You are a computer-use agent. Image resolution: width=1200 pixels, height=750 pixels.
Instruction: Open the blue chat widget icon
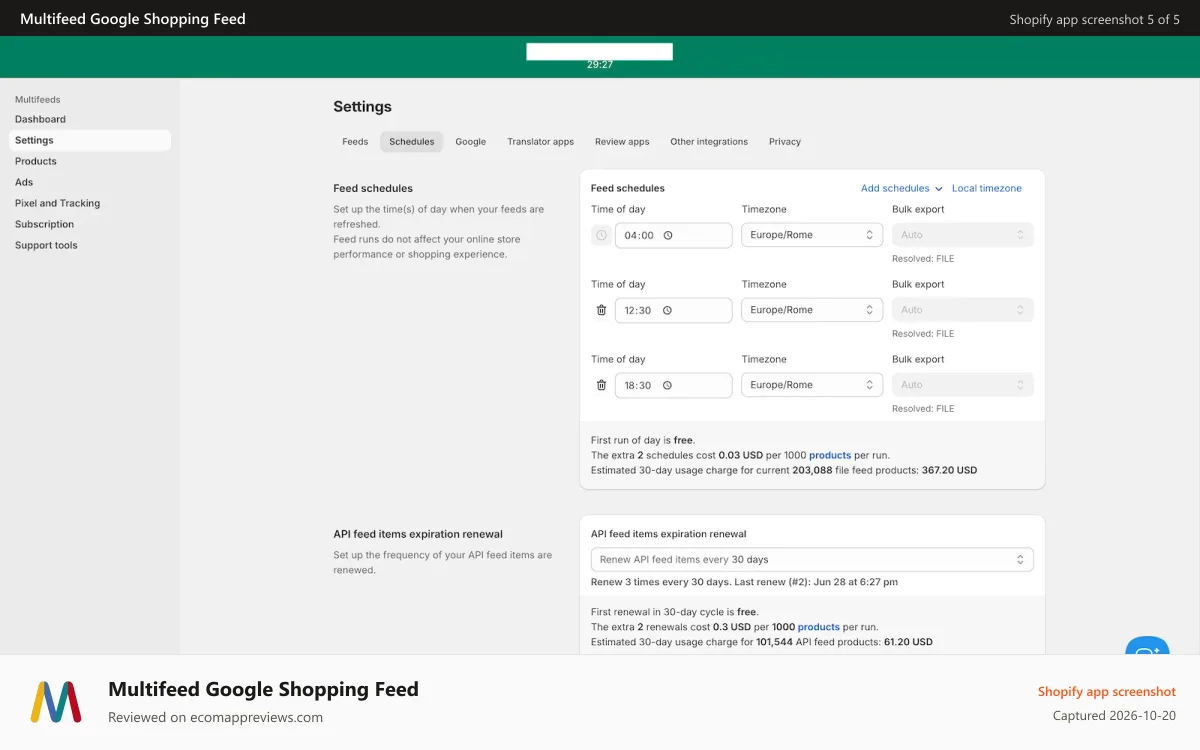[x=1147, y=647]
